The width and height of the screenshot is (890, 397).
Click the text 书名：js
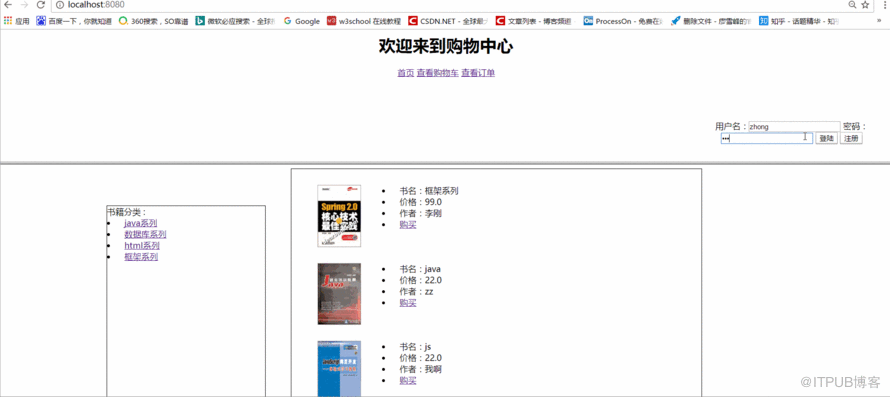coord(415,346)
